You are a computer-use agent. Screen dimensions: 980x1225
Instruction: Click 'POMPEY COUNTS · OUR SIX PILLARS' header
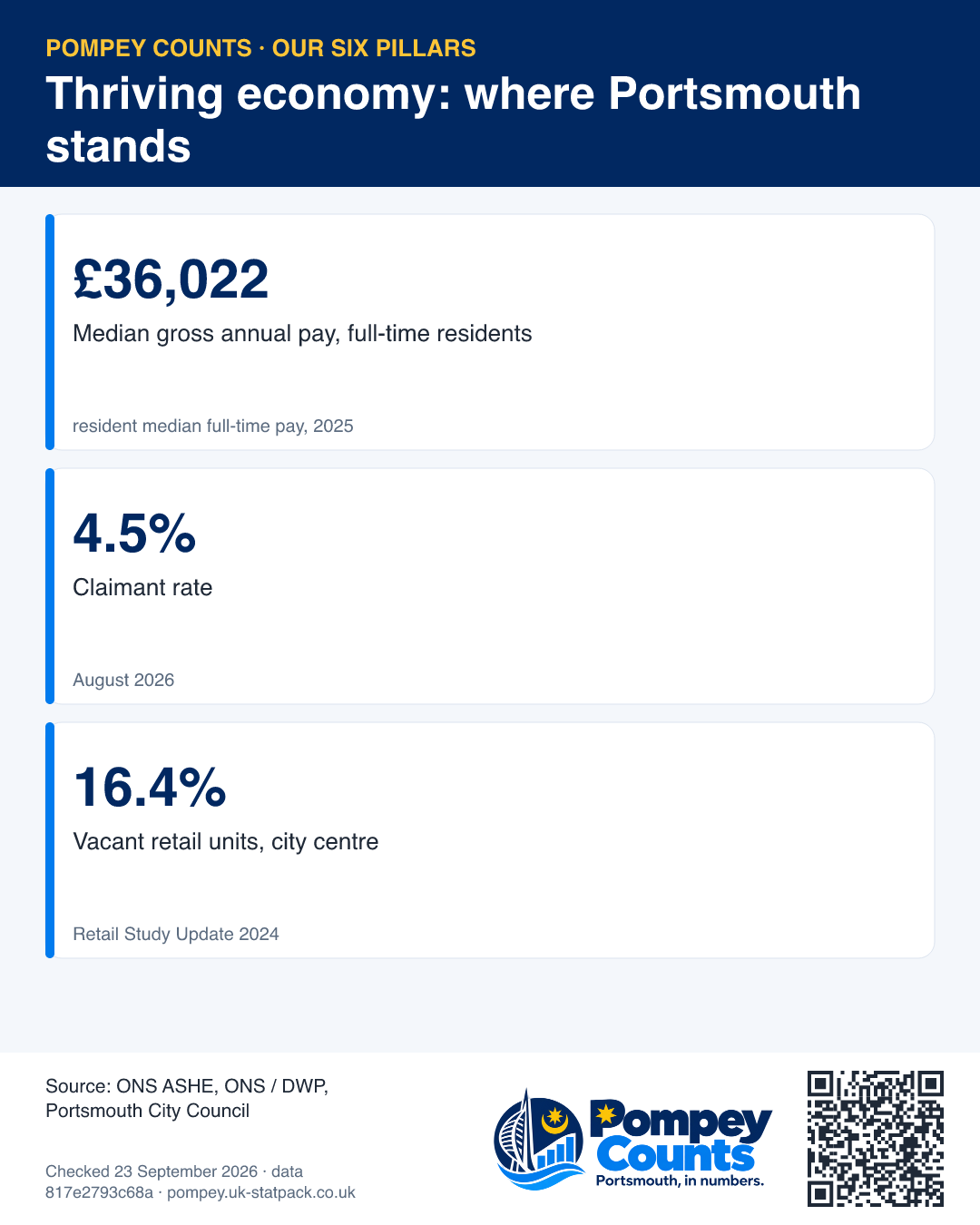[x=260, y=48]
